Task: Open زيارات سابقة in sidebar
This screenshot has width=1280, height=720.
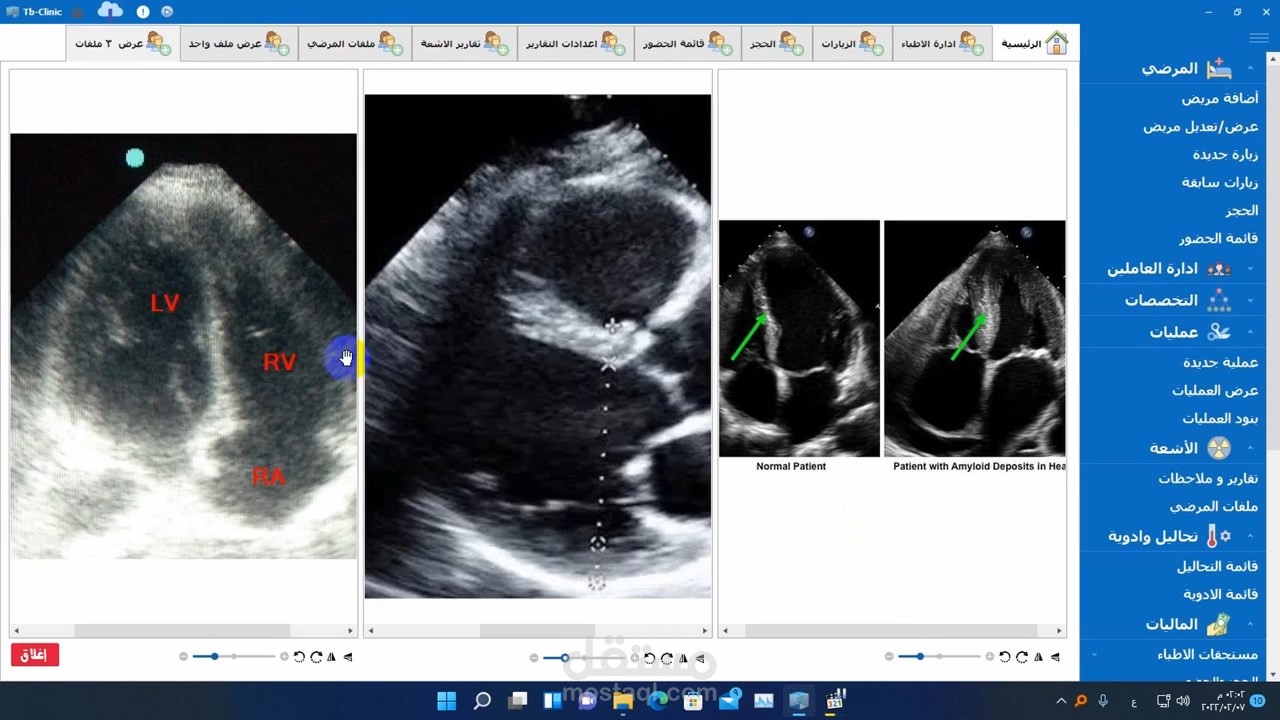Action: 1220,182
